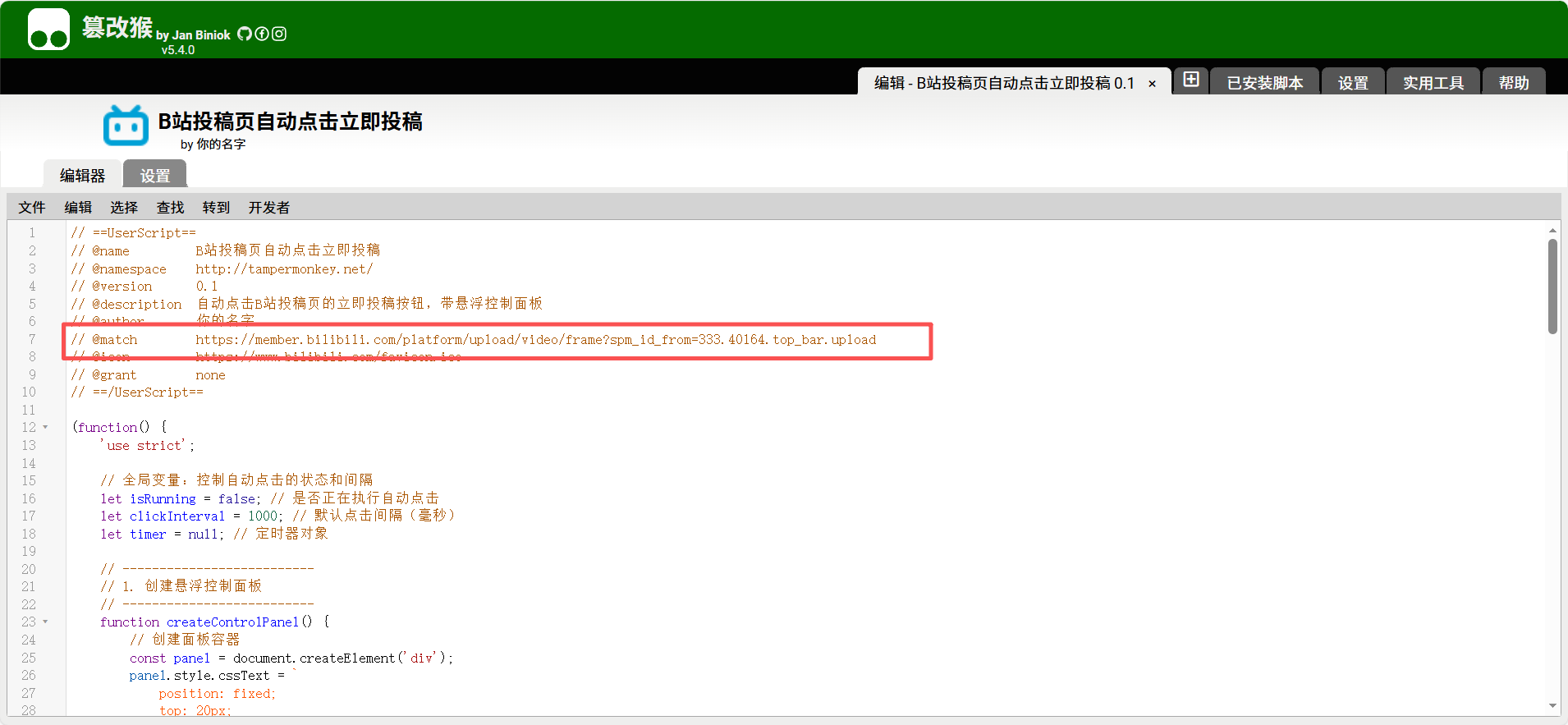This screenshot has width=1568, height=725.
Task: Fold the createControlPanel function at line 23
Action: [45, 622]
